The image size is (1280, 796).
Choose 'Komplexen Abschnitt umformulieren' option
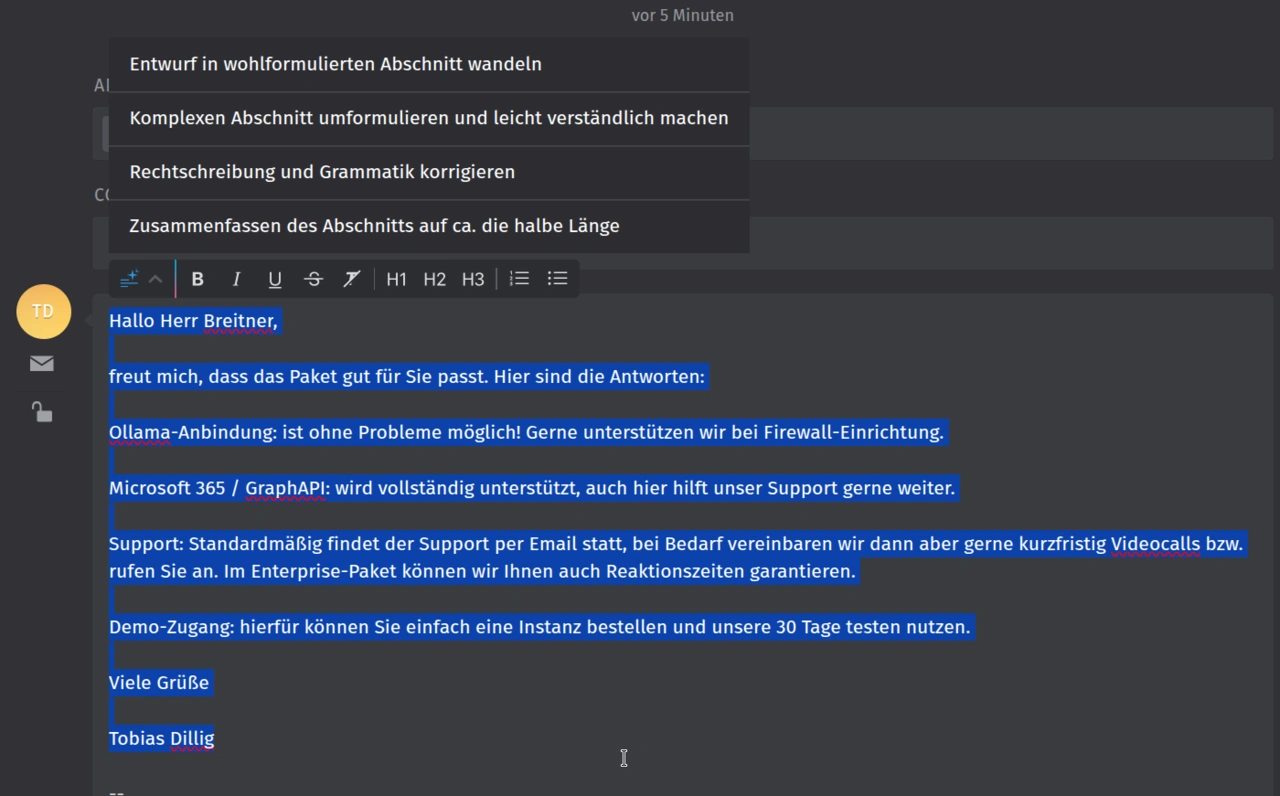tap(428, 118)
